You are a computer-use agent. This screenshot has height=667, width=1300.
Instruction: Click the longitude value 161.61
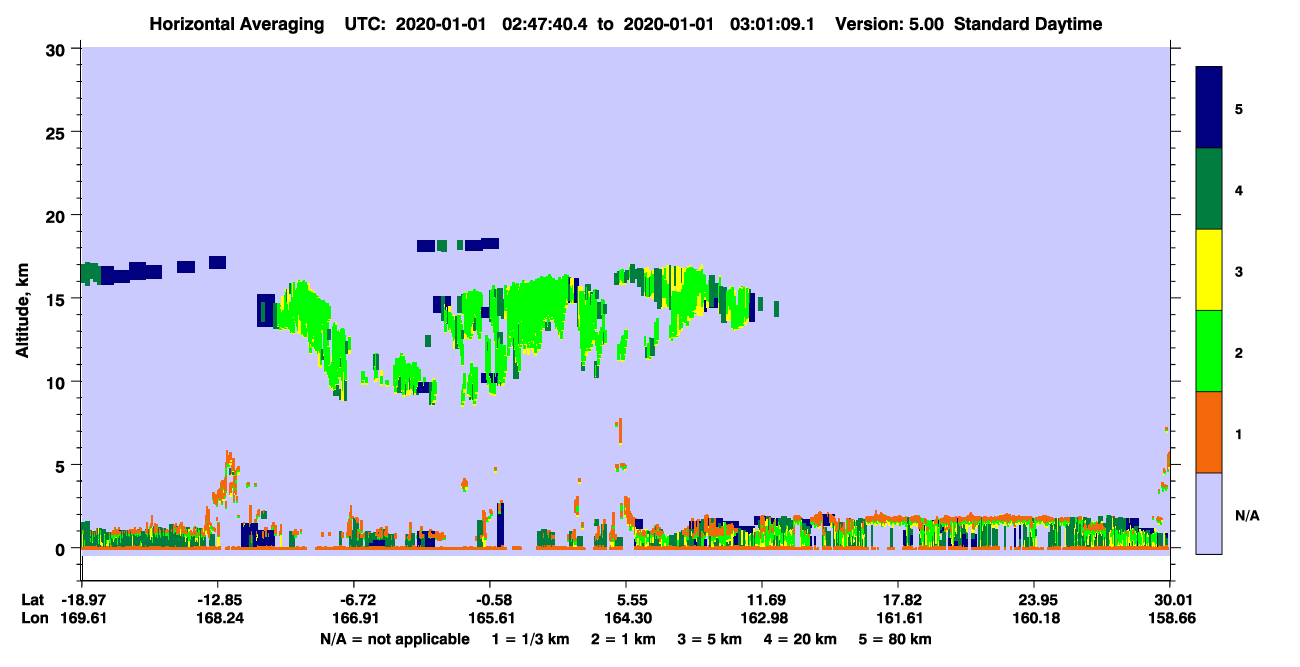click(x=899, y=619)
